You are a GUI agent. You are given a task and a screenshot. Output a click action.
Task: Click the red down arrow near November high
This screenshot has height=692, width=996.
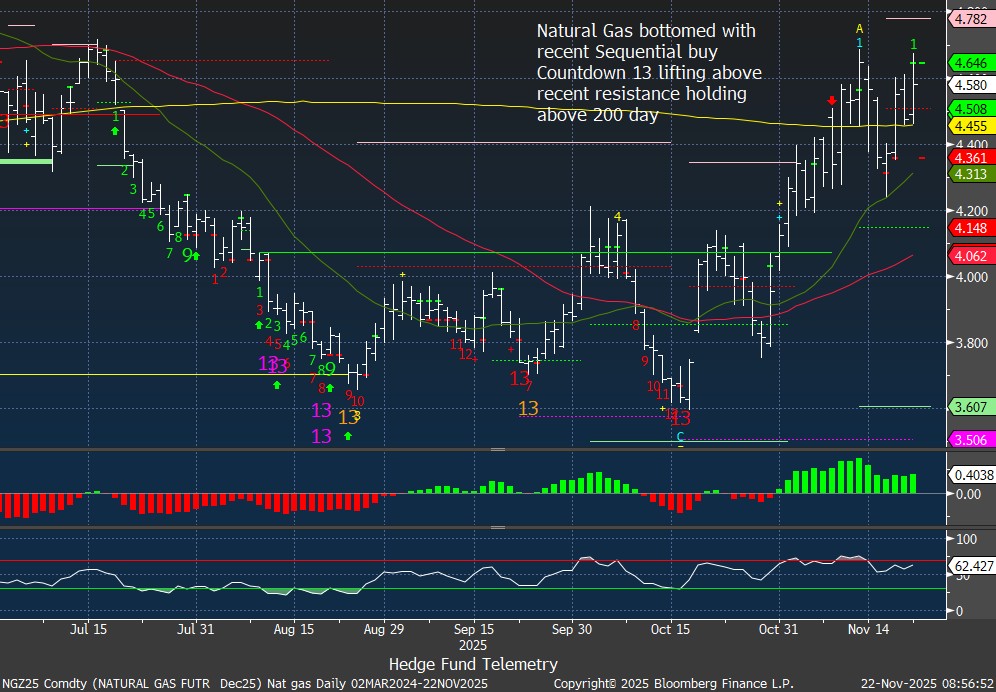click(832, 101)
